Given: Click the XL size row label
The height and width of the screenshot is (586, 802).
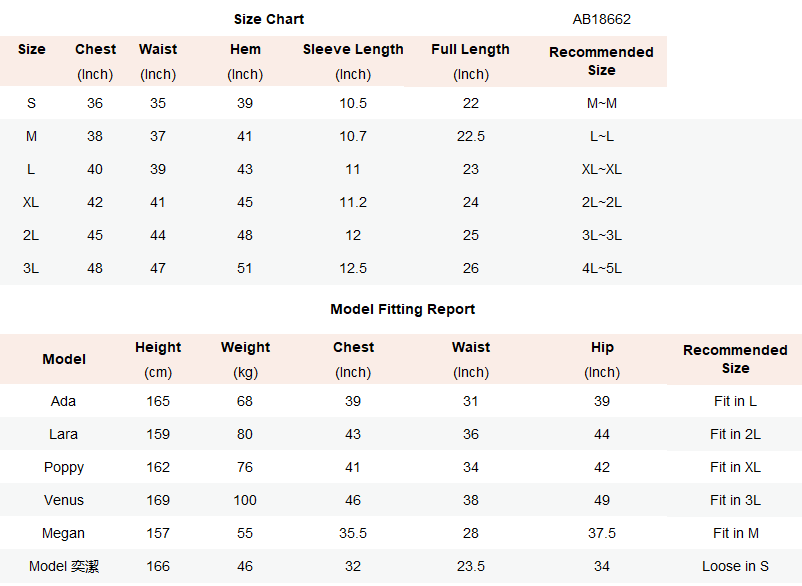Looking at the screenshot, I should [x=31, y=202].
